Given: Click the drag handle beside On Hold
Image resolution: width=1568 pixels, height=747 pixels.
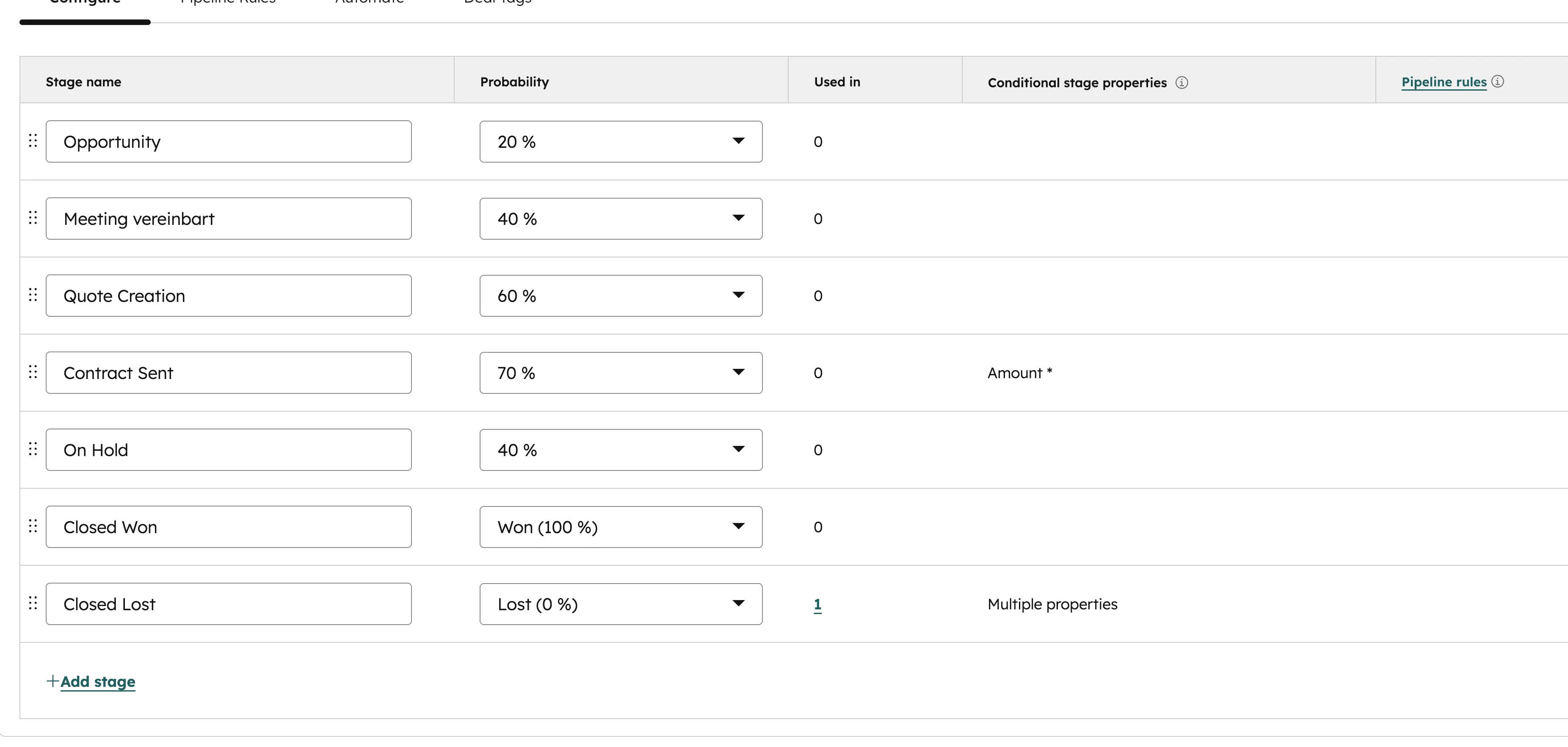Looking at the screenshot, I should coord(33,449).
